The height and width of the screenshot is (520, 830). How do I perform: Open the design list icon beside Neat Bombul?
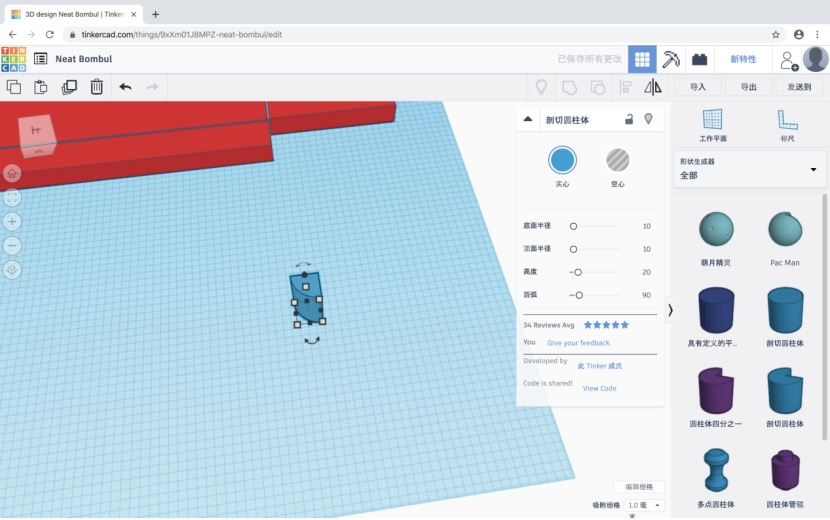pyautogui.click(x=41, y=59)
